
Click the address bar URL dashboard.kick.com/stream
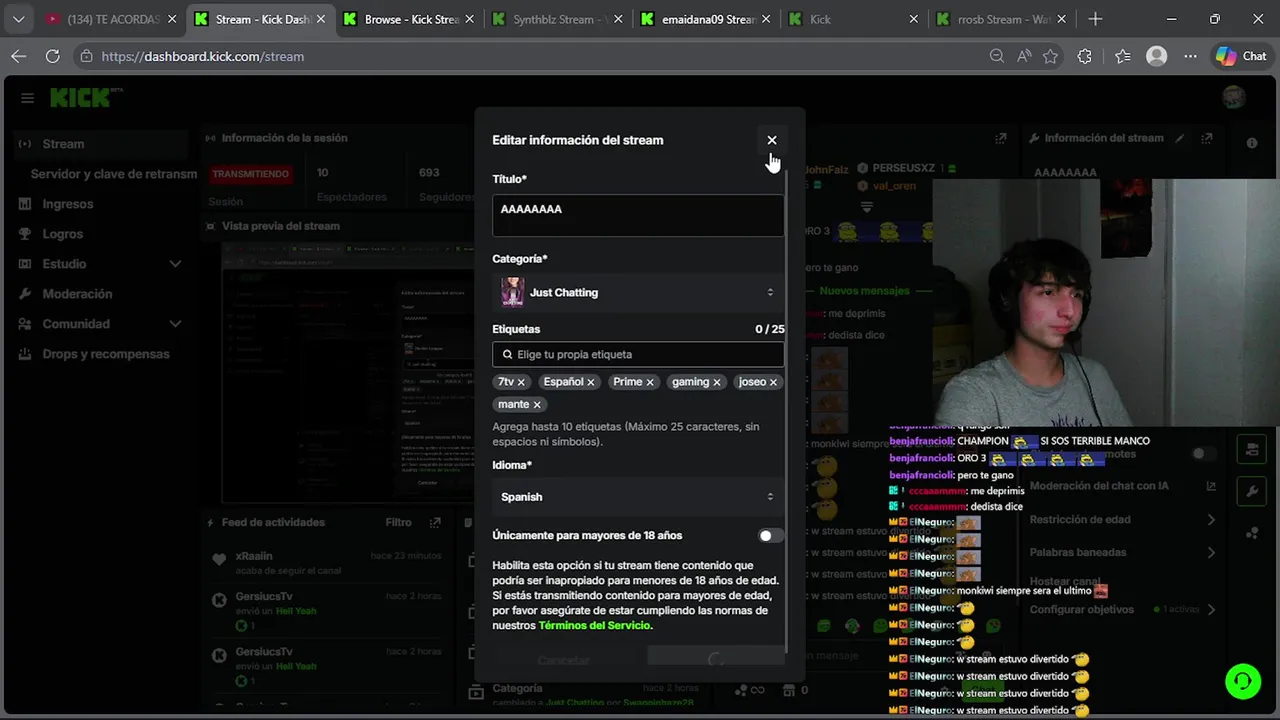point(203,56)
